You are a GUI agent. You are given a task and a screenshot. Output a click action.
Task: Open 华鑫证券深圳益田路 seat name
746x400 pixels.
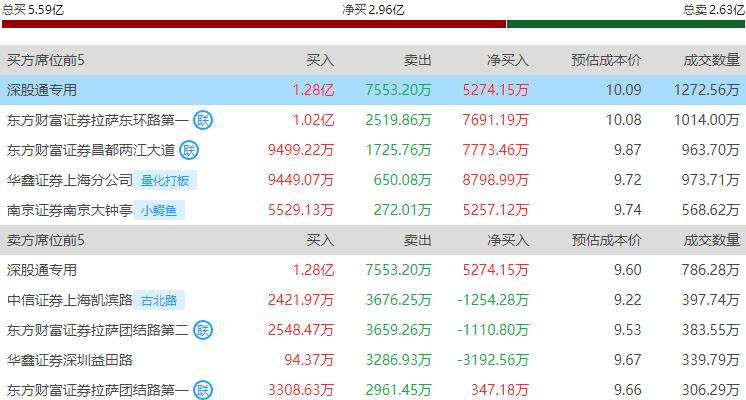tap(69, 360)
